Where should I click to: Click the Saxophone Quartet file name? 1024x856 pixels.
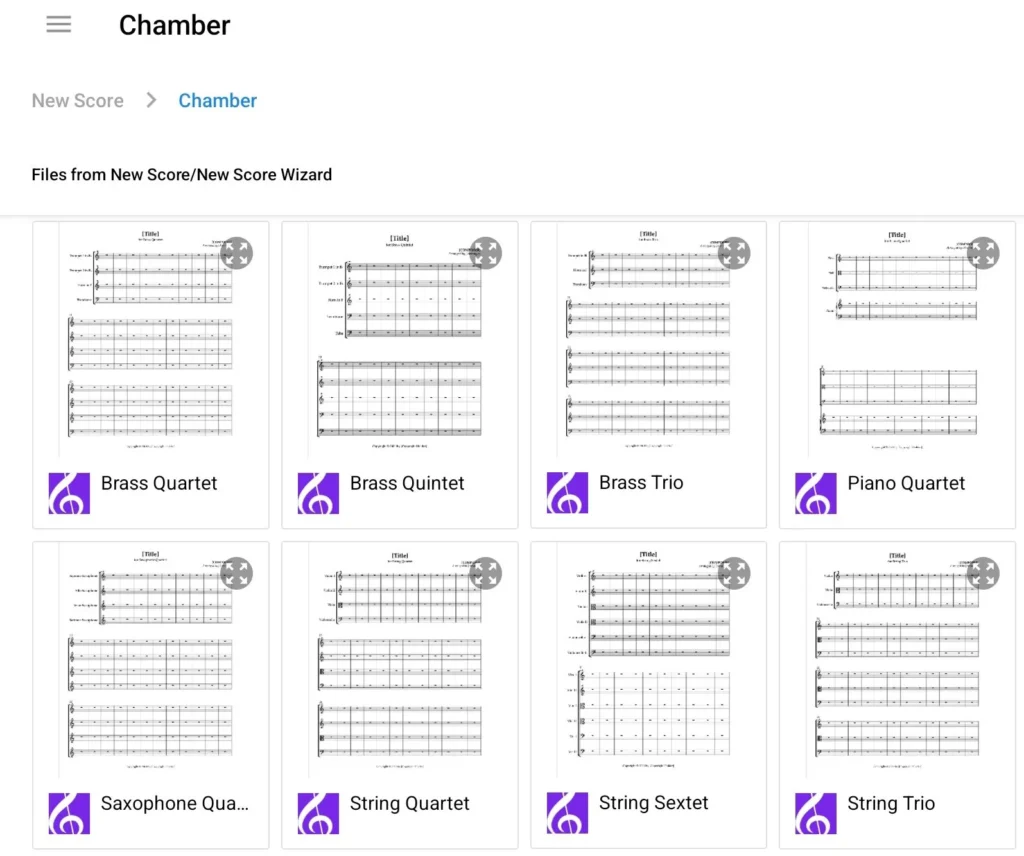pyautogui.click(x=175, y=803)
